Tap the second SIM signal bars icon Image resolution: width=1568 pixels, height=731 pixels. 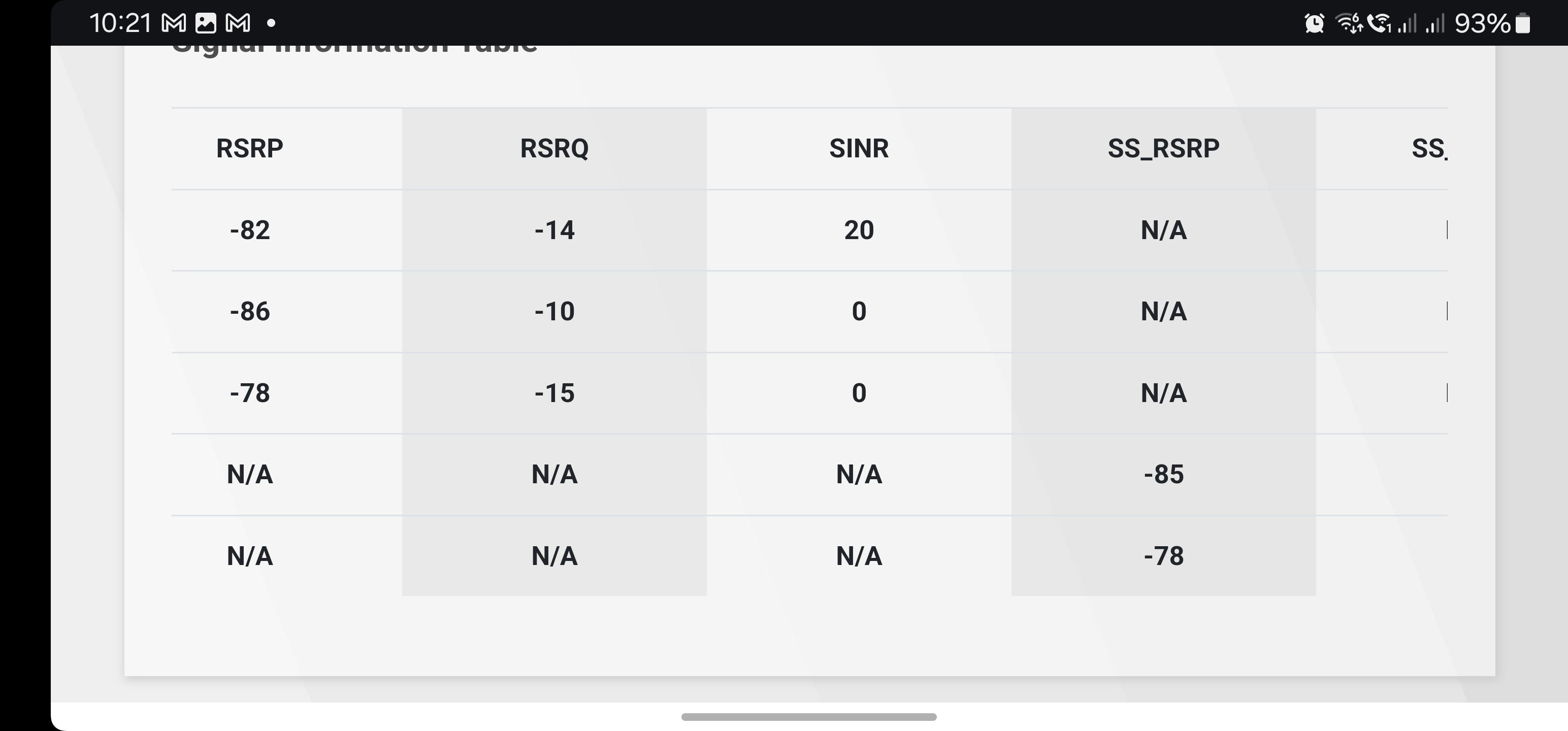point(1434,23)
